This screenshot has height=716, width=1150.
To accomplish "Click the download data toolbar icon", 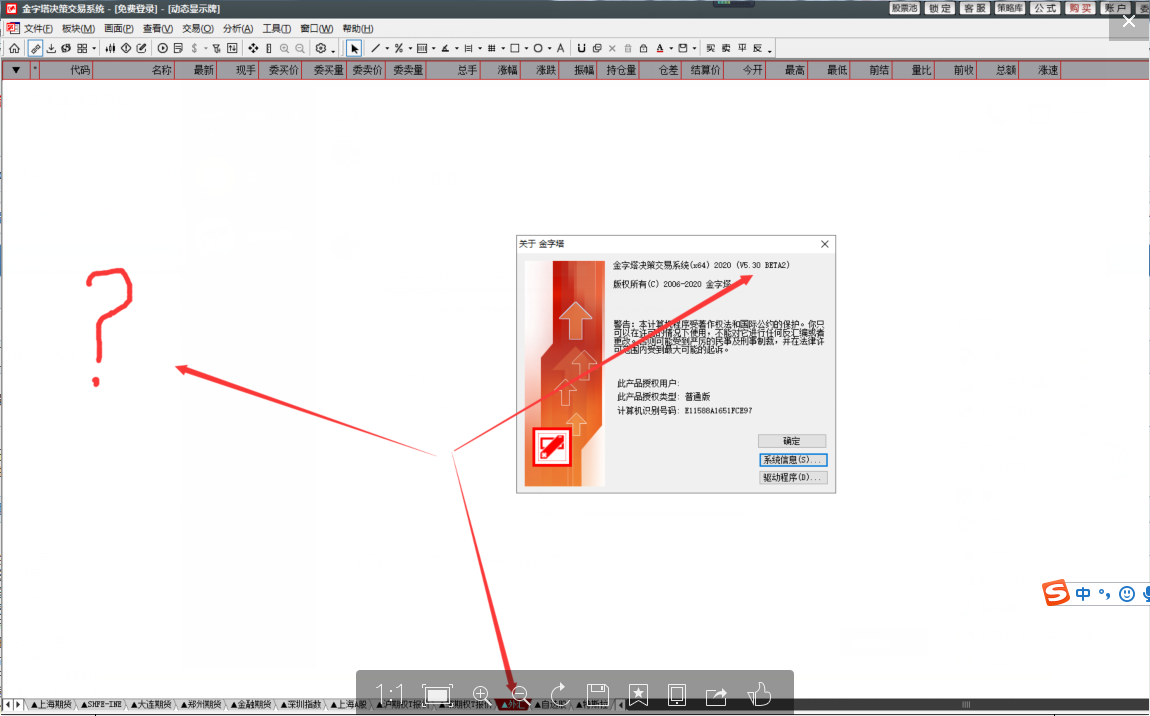I will click(51, 48).
